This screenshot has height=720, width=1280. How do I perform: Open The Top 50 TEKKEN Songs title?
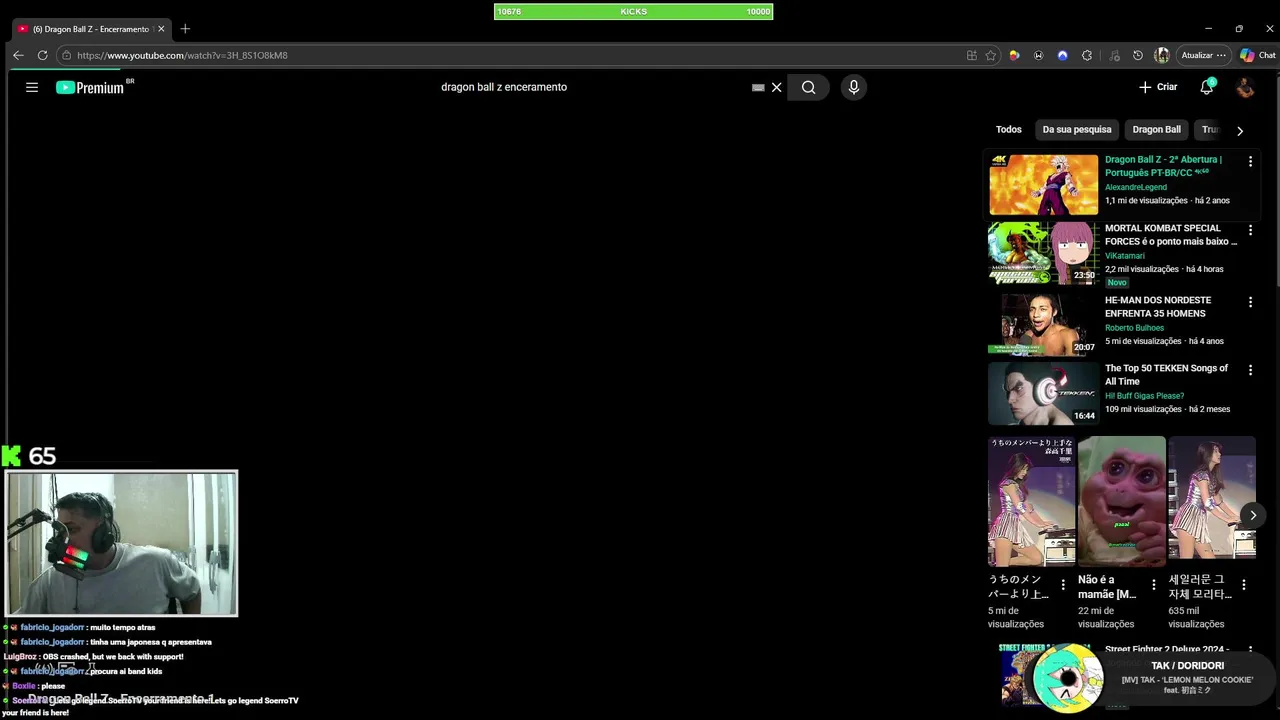coord(1166,375)
